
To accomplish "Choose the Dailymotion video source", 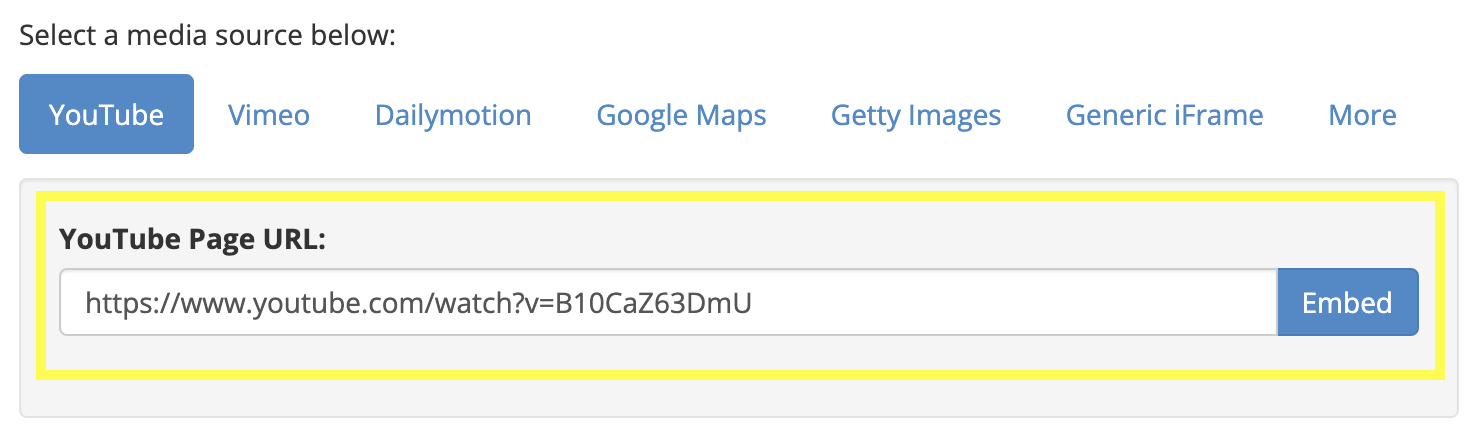I will tap(453, 115).
